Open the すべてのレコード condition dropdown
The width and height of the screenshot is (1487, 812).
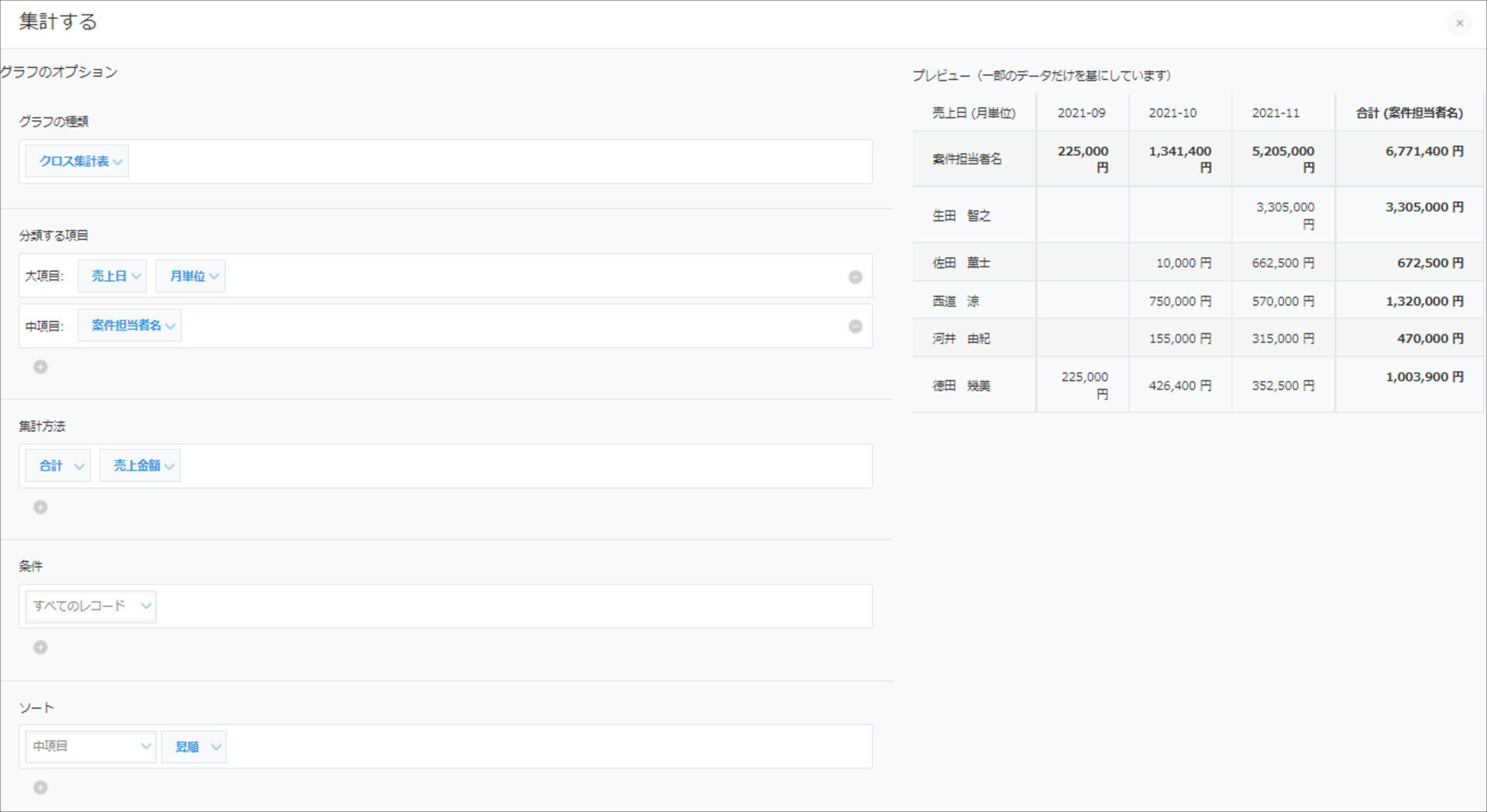pos(91,606)
